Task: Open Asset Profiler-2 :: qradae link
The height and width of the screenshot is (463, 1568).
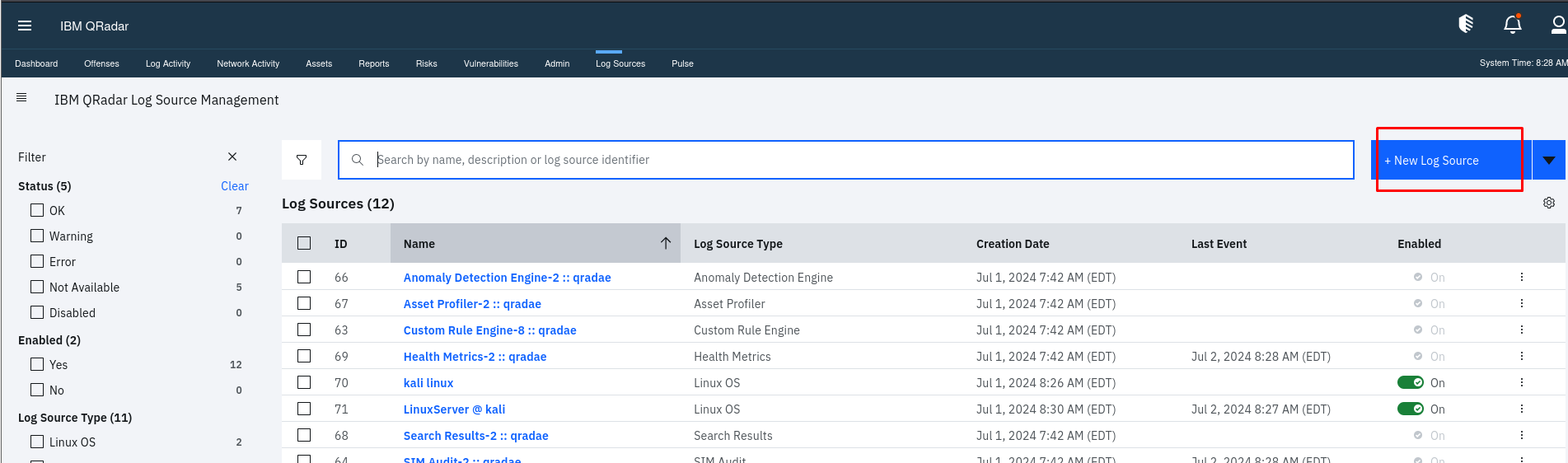Action: [472, 304]
